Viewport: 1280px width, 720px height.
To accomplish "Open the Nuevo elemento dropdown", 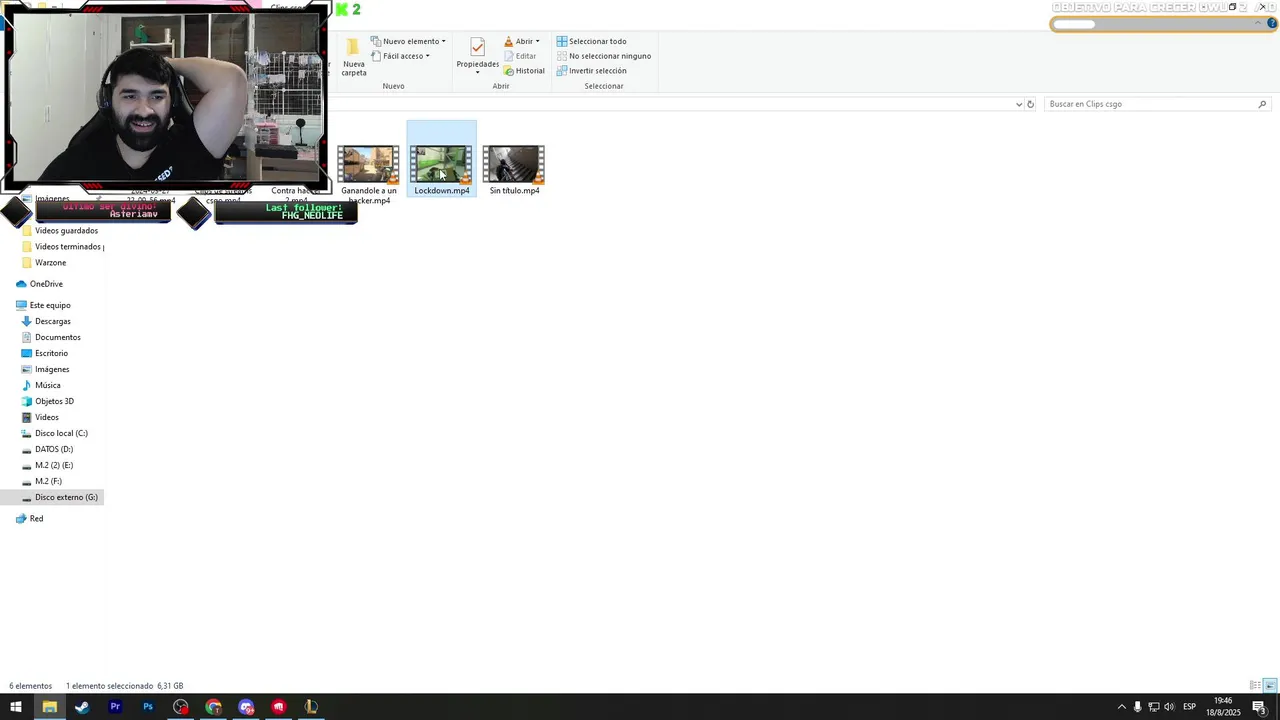I will pyautogui.click(x=408, y=41).
